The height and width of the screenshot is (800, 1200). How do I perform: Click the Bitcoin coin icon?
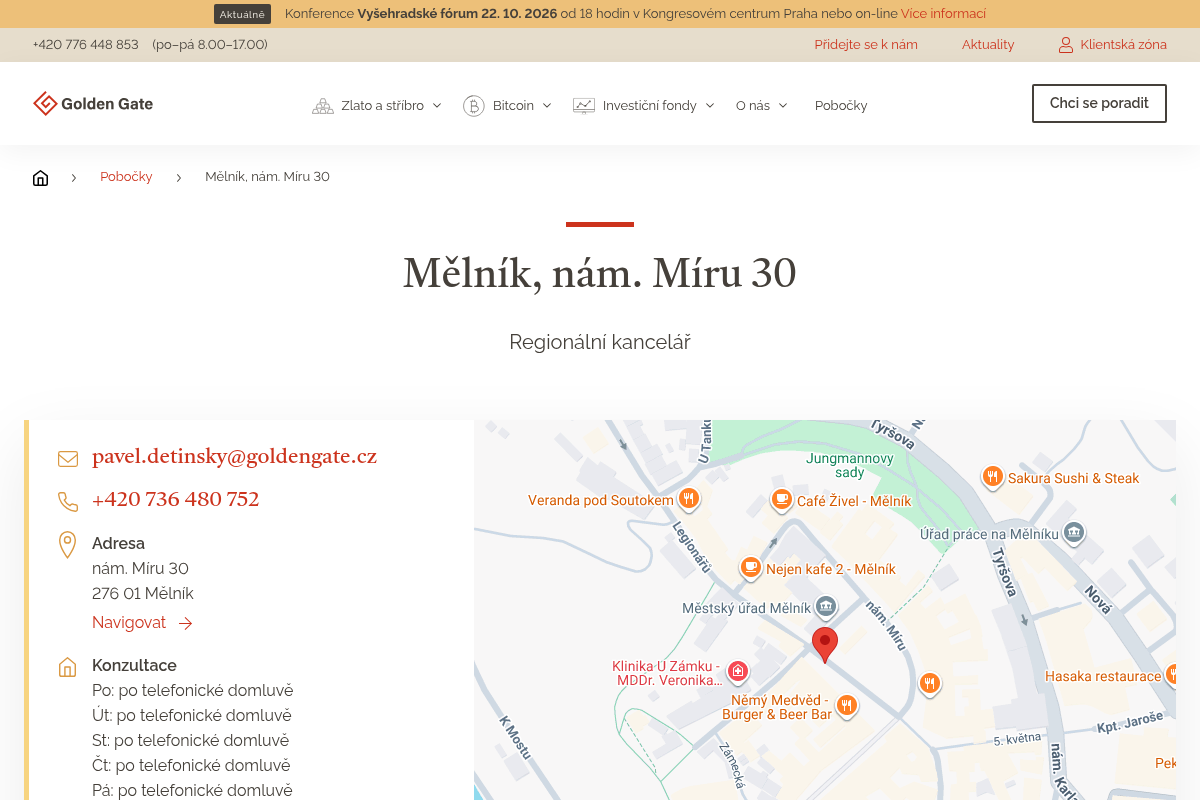pyautogui.click(x=473, y=105)
